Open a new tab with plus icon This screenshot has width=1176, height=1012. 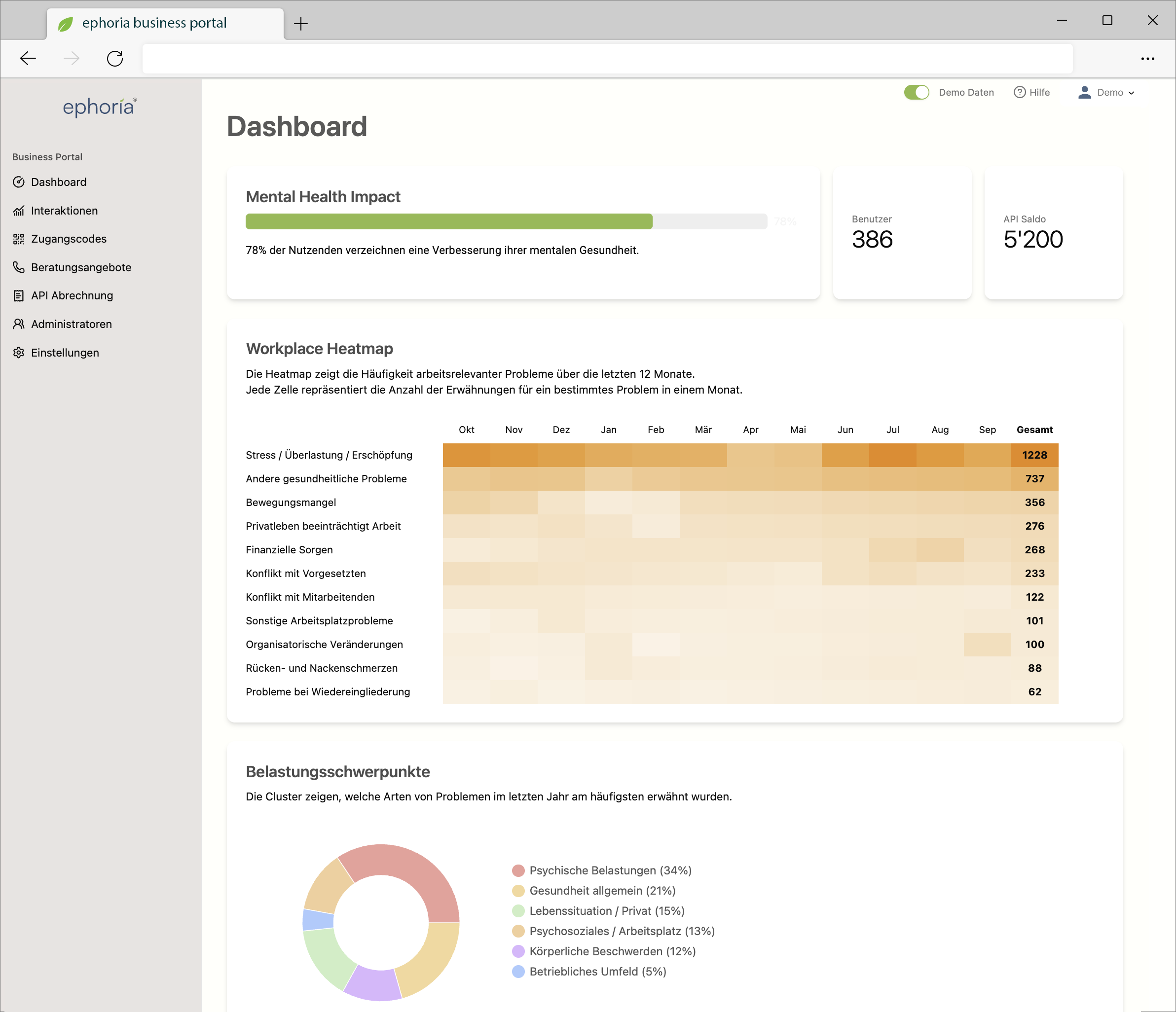301,24
